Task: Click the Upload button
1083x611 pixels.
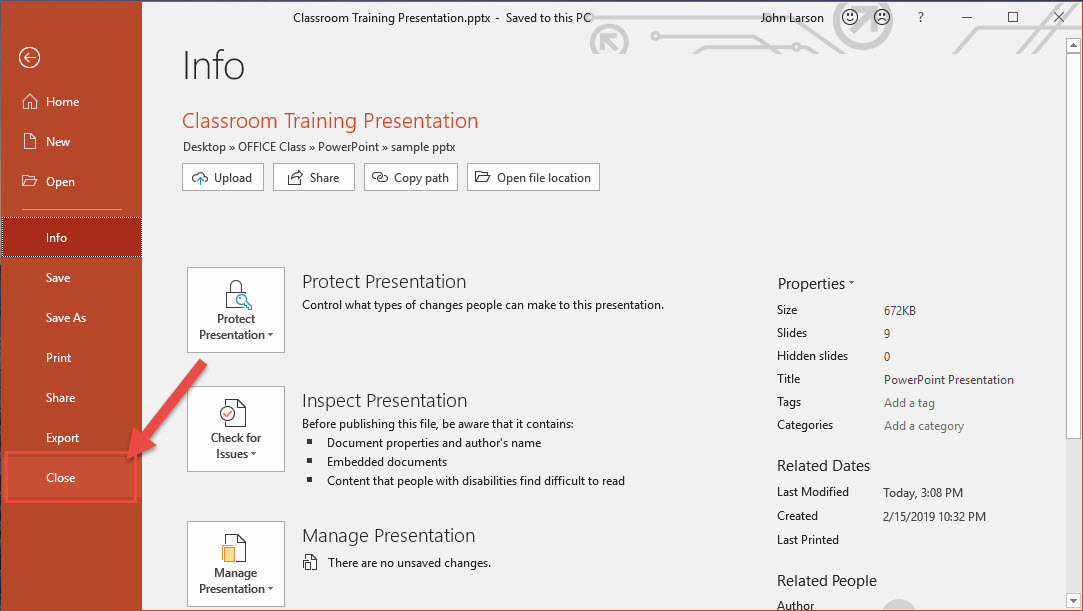Action: pos(222,178)
